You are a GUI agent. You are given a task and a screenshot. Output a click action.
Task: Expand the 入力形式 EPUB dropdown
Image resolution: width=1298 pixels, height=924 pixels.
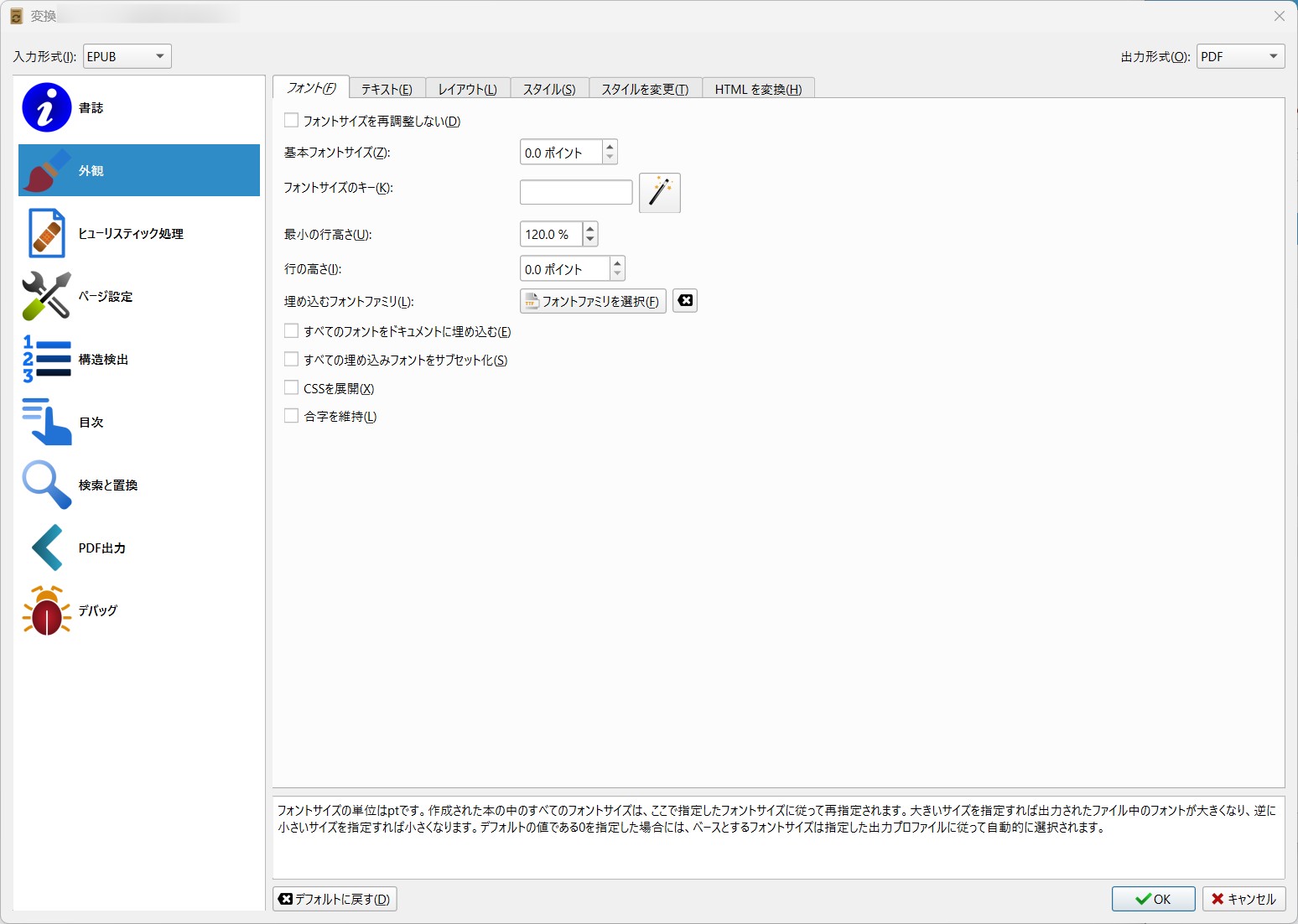click(x=127, y=56)
